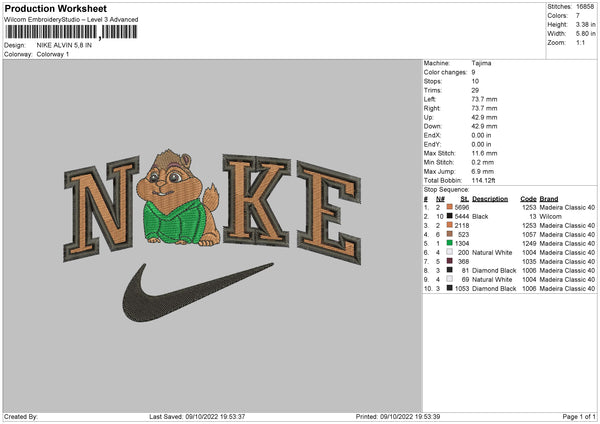Click the Description column header
The image size is (600, 424).
coord(490,199)
